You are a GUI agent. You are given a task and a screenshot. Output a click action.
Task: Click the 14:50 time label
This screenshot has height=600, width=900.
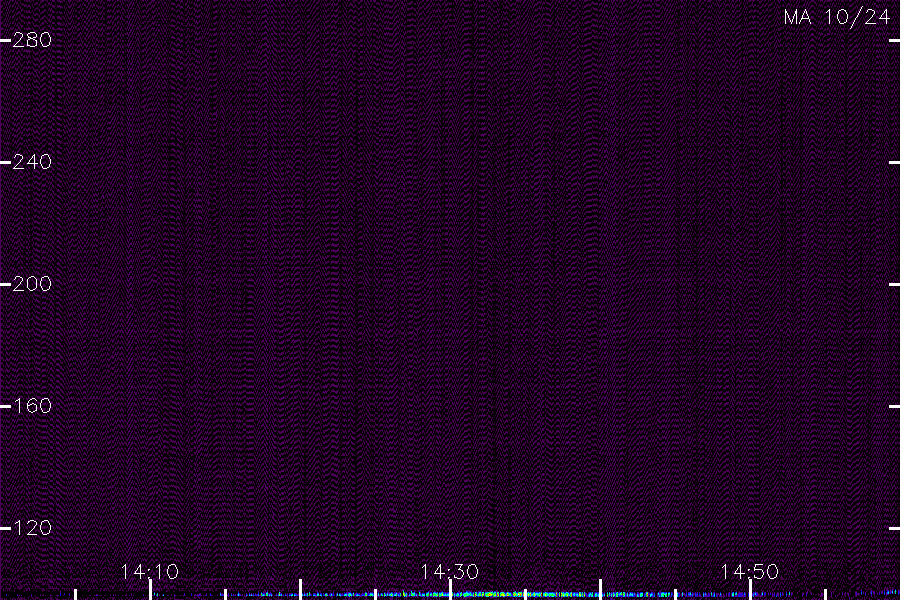point(750,571)
